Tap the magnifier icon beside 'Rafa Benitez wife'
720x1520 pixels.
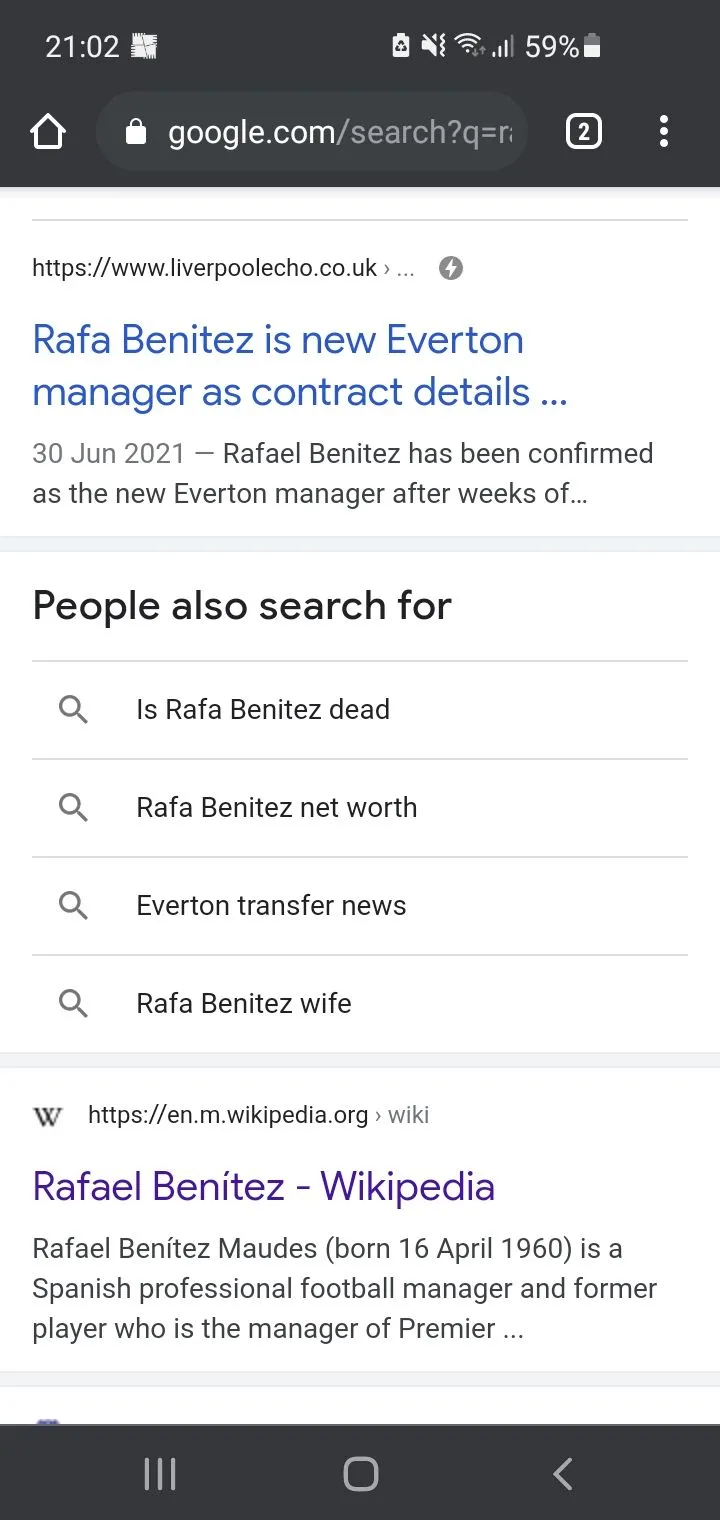[x=71, y=1003]
